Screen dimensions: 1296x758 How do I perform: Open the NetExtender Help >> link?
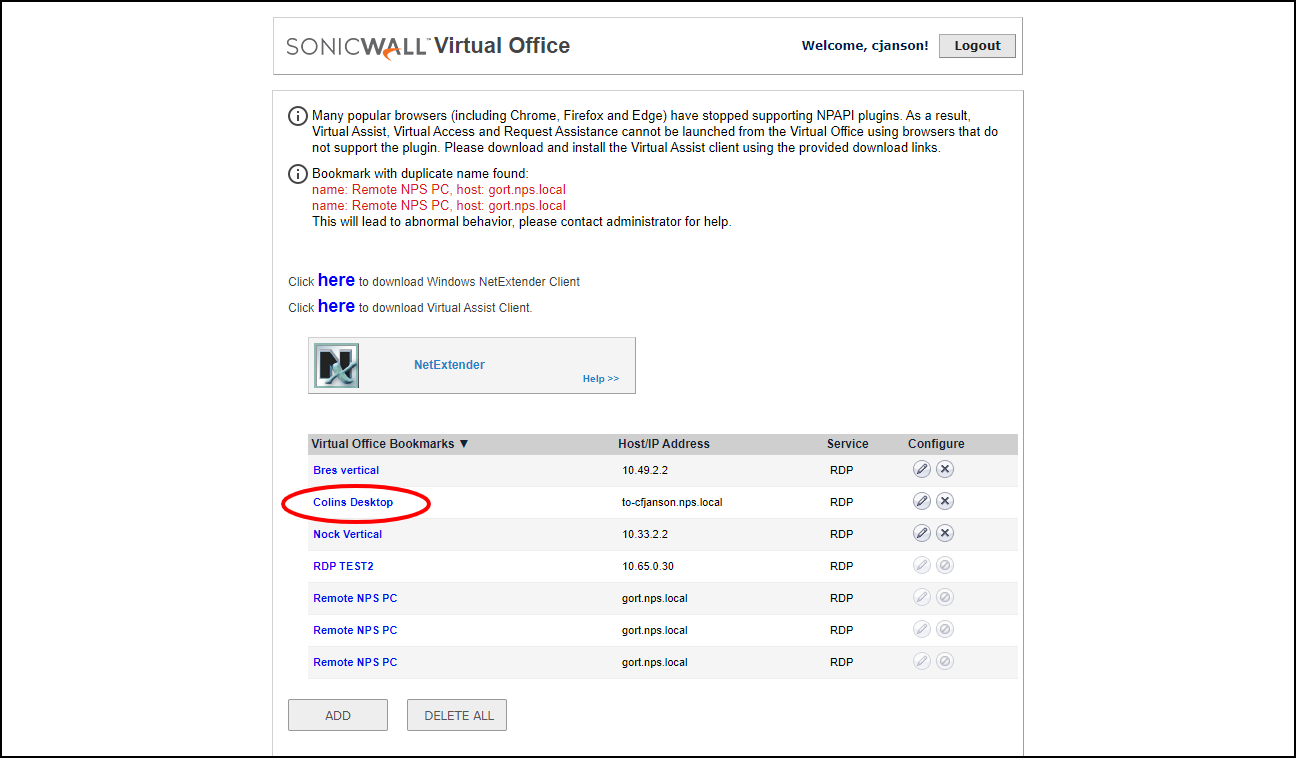coord(601,379)
